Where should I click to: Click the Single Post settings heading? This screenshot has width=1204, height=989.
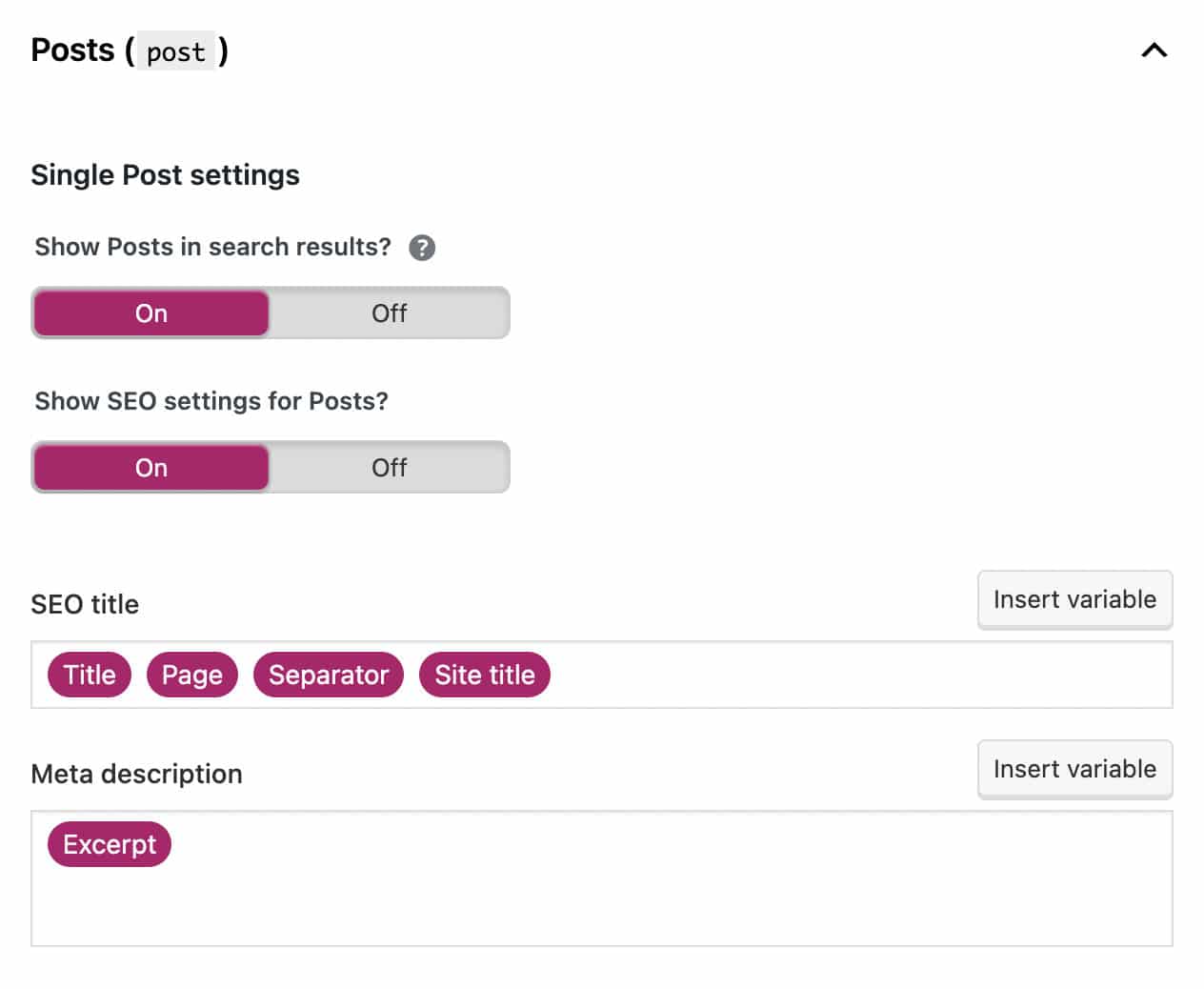coord(166,175)
